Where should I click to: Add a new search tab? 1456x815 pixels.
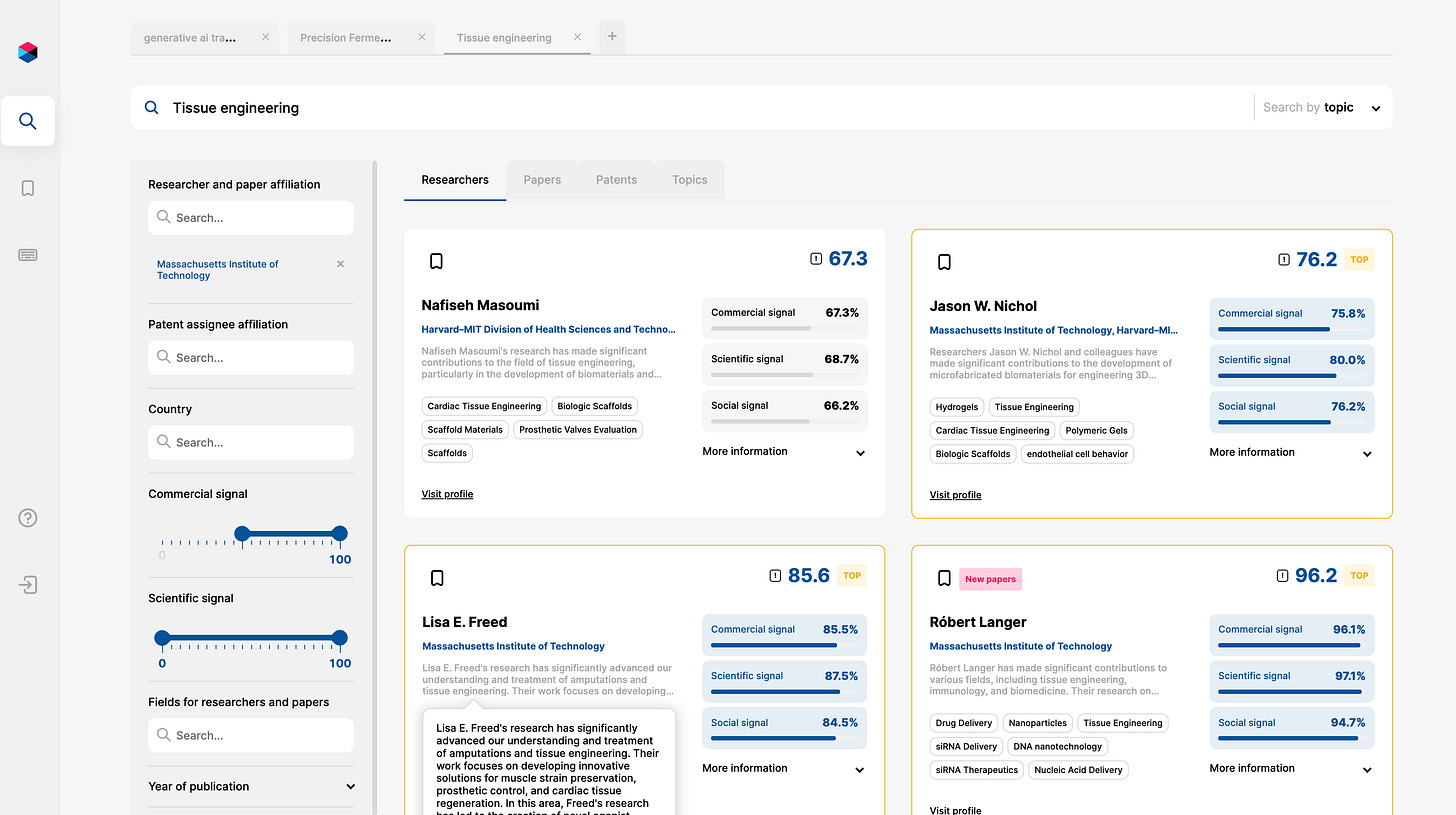pyautogui.click(x=612, y=37)
